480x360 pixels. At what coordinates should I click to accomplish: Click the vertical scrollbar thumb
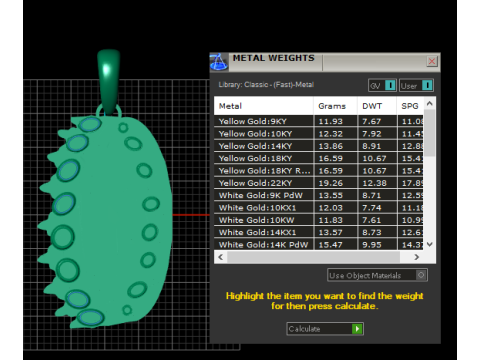point(430,133)
